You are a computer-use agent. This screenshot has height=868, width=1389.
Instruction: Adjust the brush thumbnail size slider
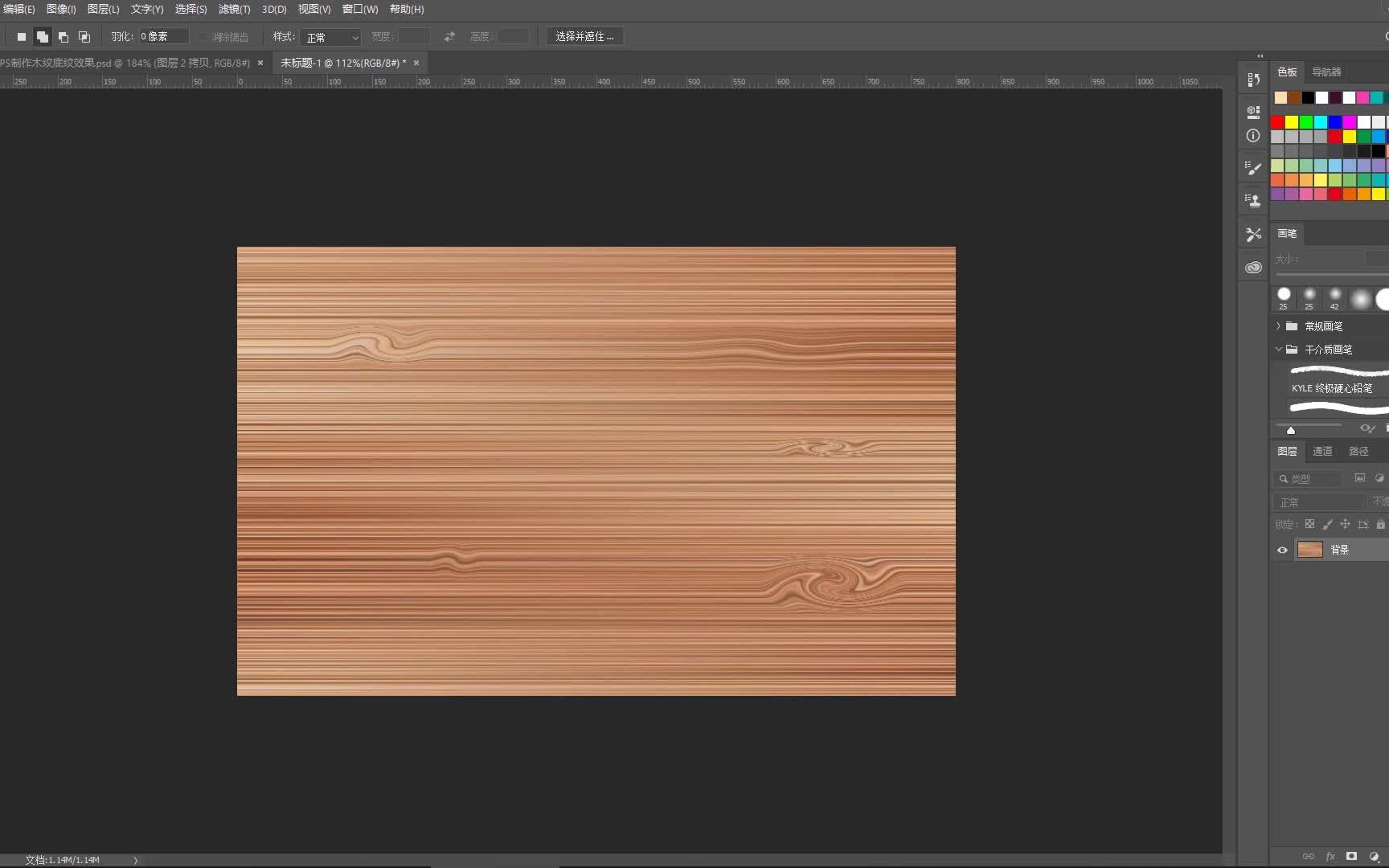pos(1291,430)
